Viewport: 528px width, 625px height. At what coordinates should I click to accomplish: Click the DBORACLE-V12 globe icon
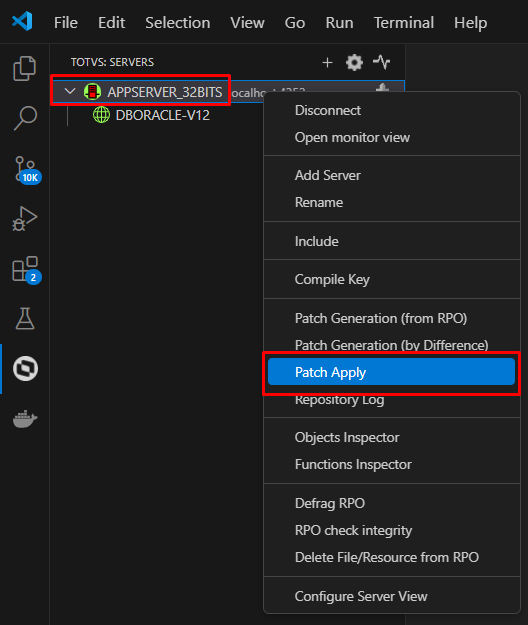(x=101, y=115)
